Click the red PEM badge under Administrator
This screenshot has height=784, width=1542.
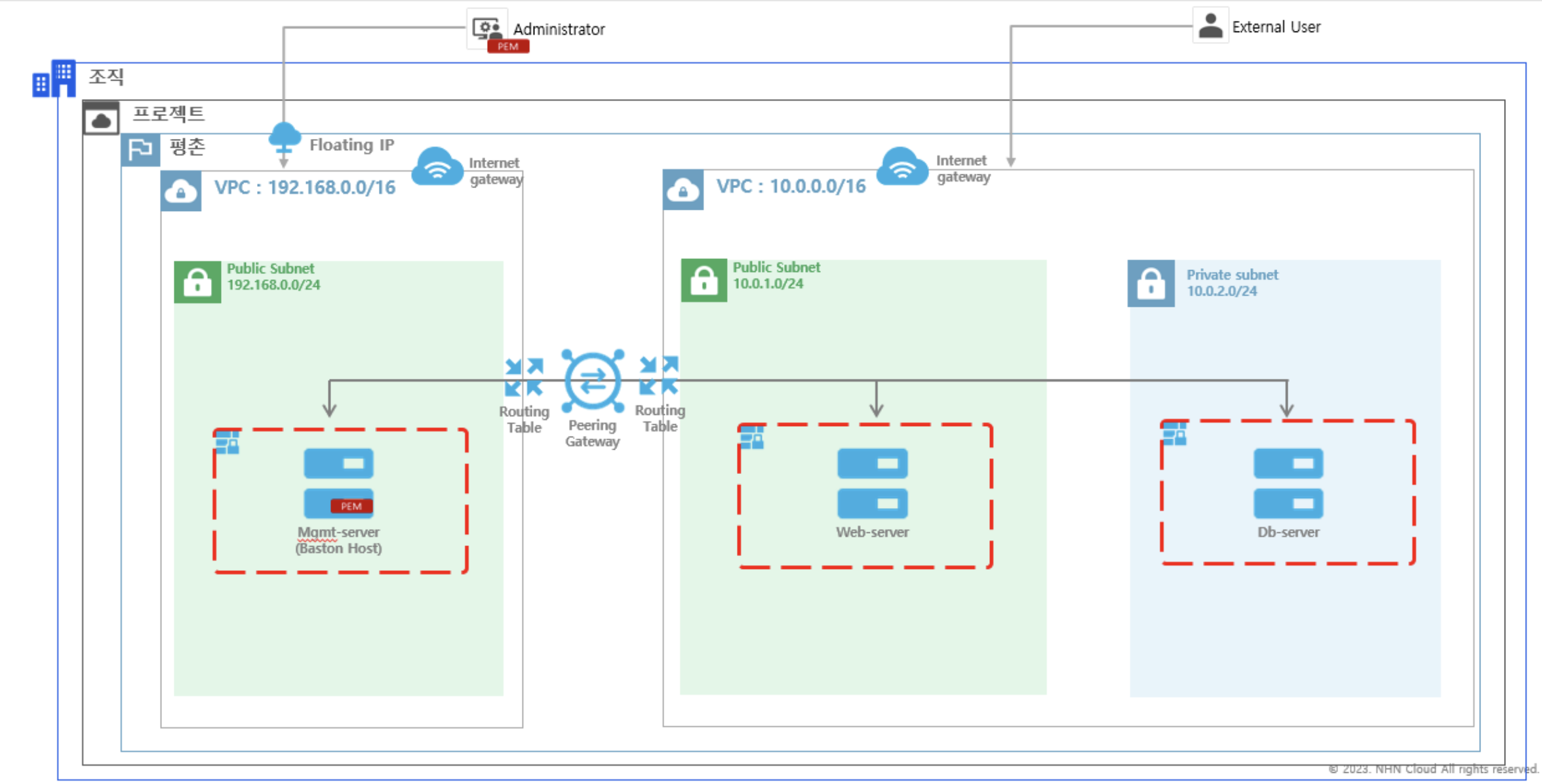point(508,47)
